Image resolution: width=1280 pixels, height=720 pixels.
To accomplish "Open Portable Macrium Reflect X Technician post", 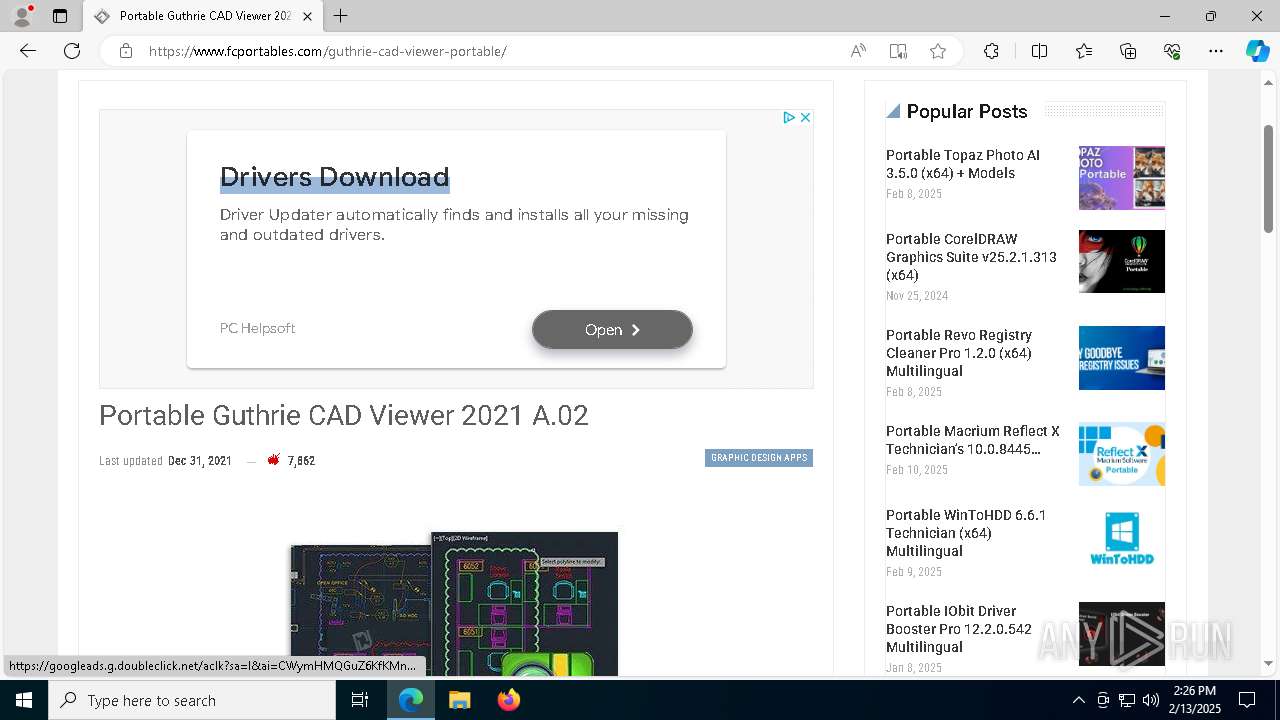I will pos(973,440).
